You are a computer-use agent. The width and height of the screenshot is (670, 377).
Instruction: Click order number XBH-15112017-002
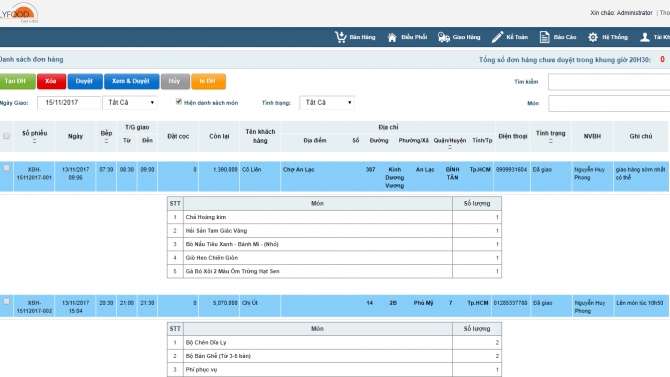coord(34,307)
